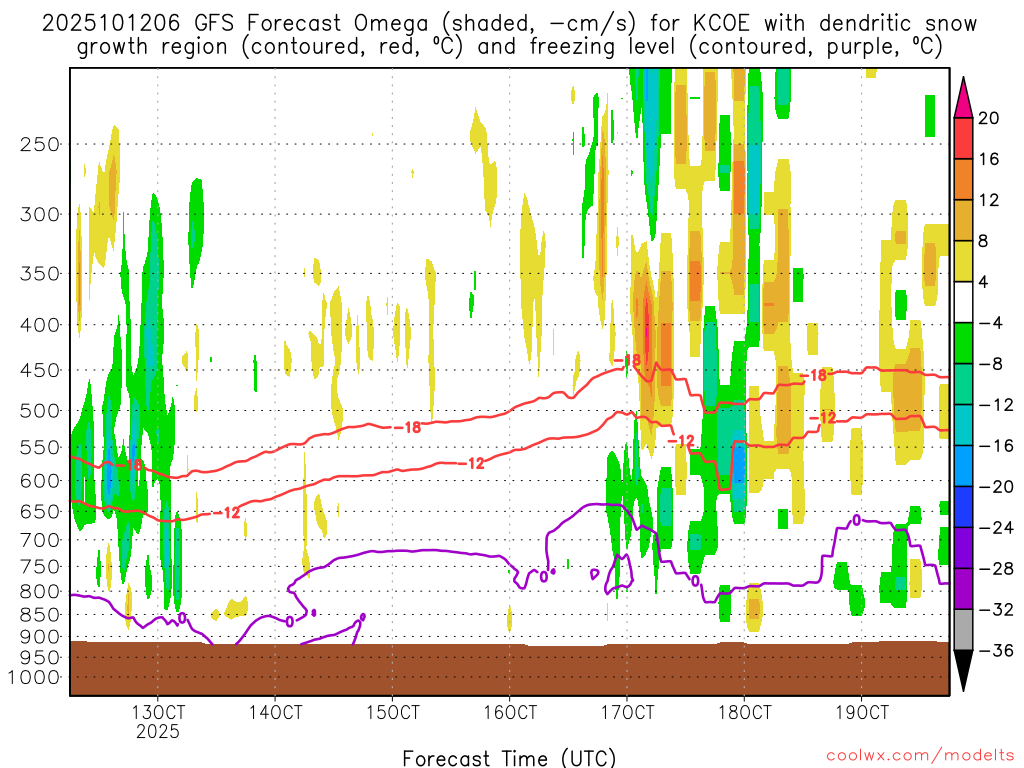Click the colorbar value label -36
This screenshot has height=768, width=1024.
click(996, 650)
